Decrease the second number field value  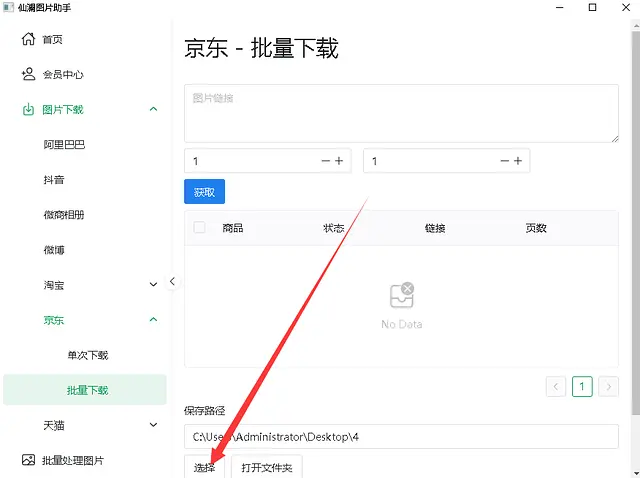tap(504, 161)
